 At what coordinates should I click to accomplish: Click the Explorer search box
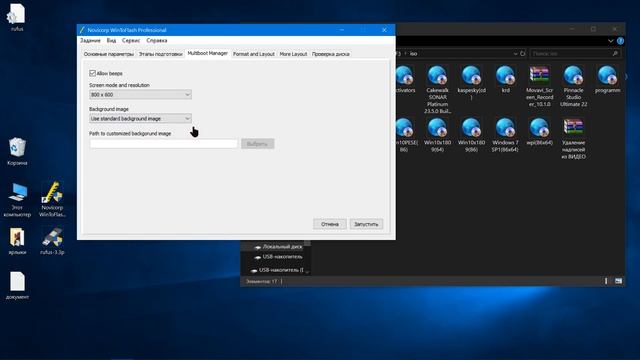(575, 53)
